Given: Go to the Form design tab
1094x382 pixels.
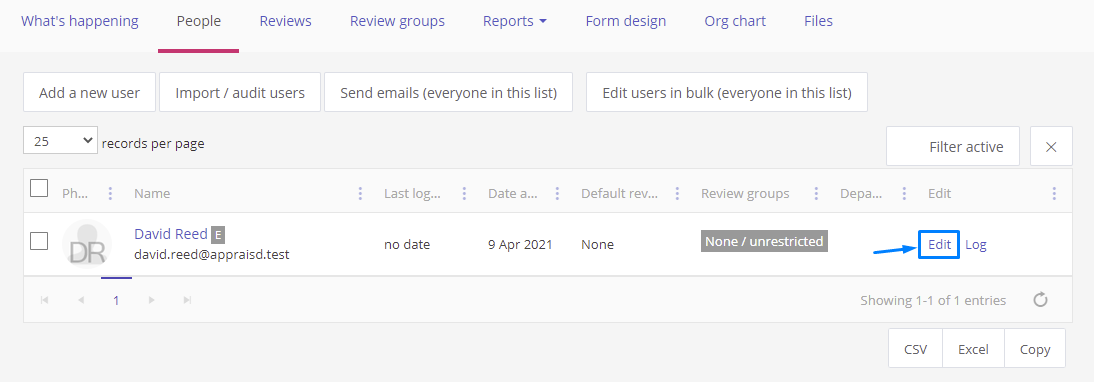Looking at the screenshot, I should click(x=626, y=21).
